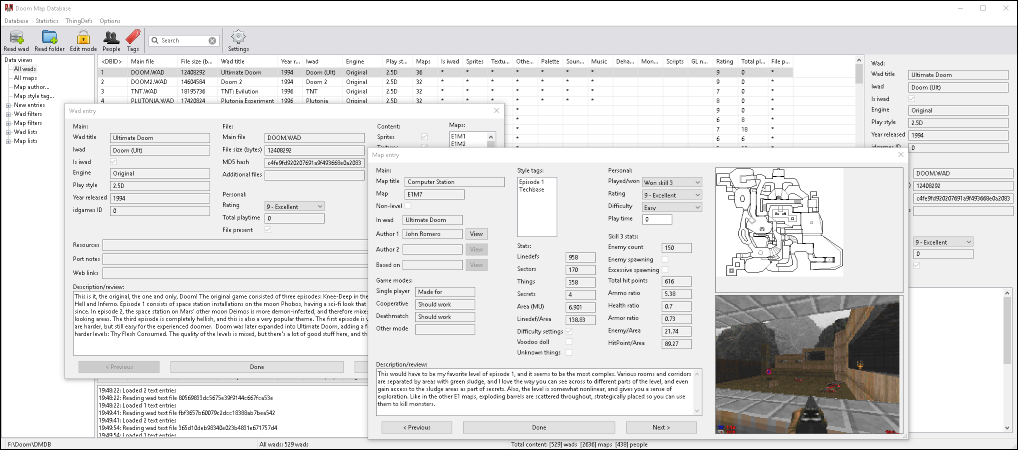The height and width of the screenshot is (450, 1018).
Task: Click Done button in Map entry
Action: 539,428
